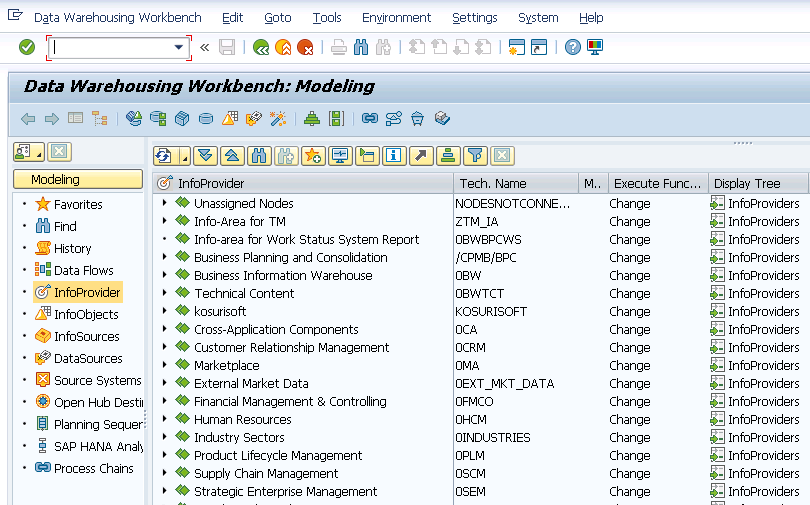This screenshot has width=810, height=505.
Task: Expand the Technical Content tree node
Action: [x=165, y=293]
